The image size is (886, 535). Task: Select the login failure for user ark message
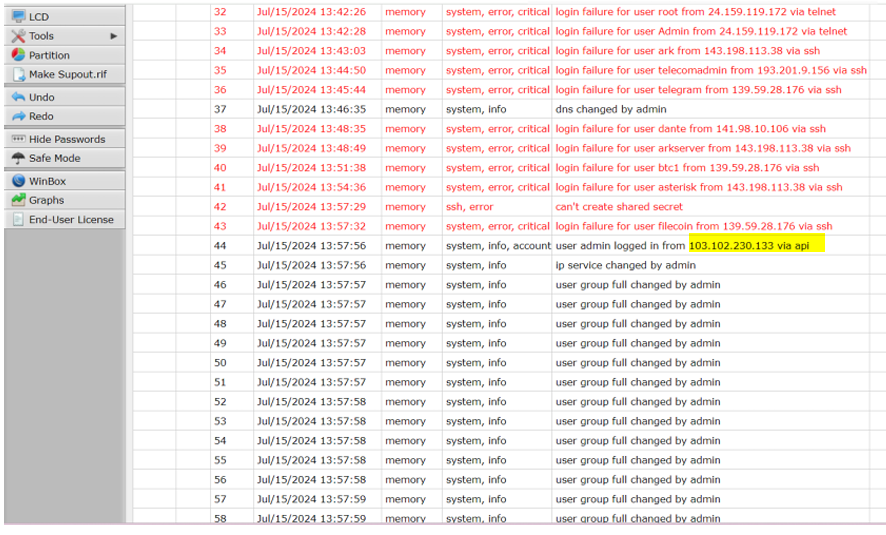688,50
